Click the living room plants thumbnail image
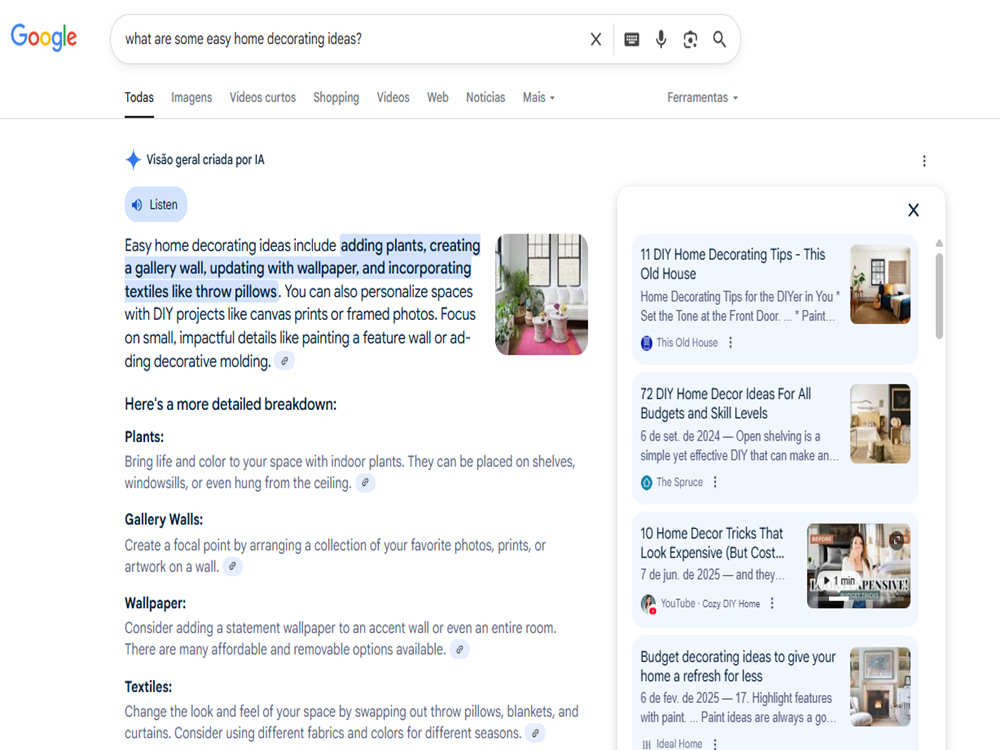The width and height of the screenshot is (1000, 750). point(541,294)
